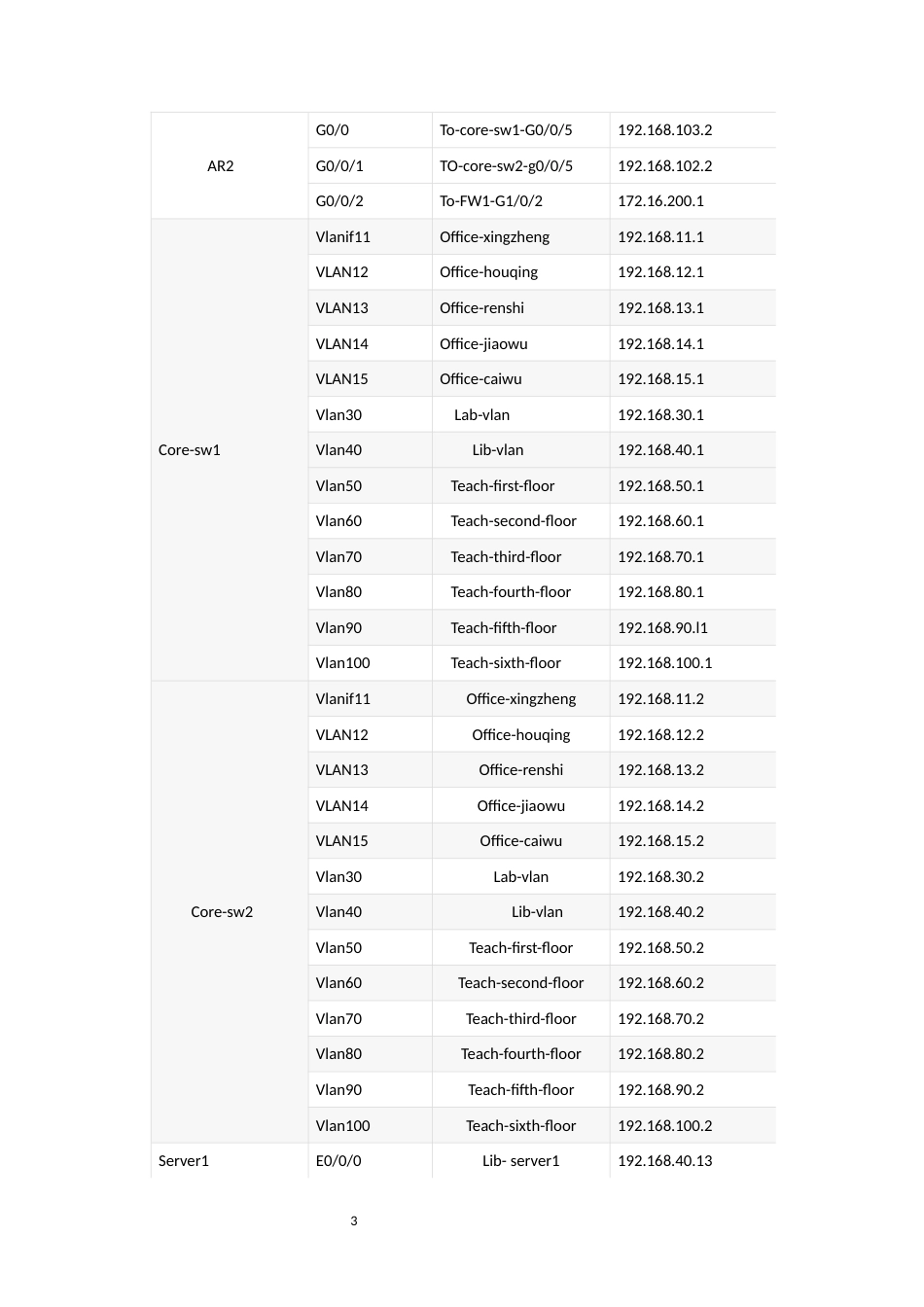This screenshot has height=1307, width=924.
Task: Click the page number 3 footer
Action: (x=354, y=1221)
